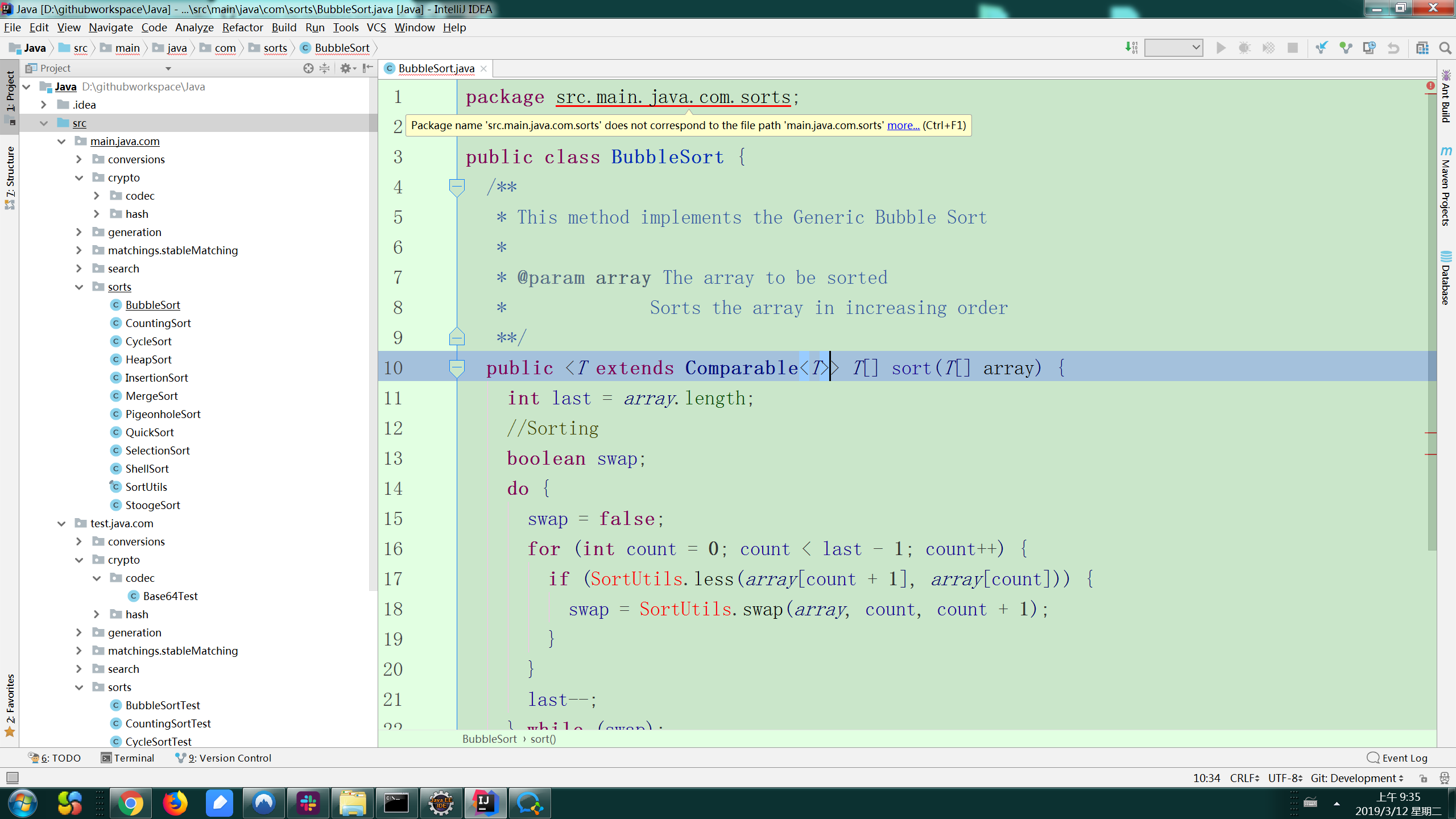Open the Refactor menu

[x=242, y=27]
